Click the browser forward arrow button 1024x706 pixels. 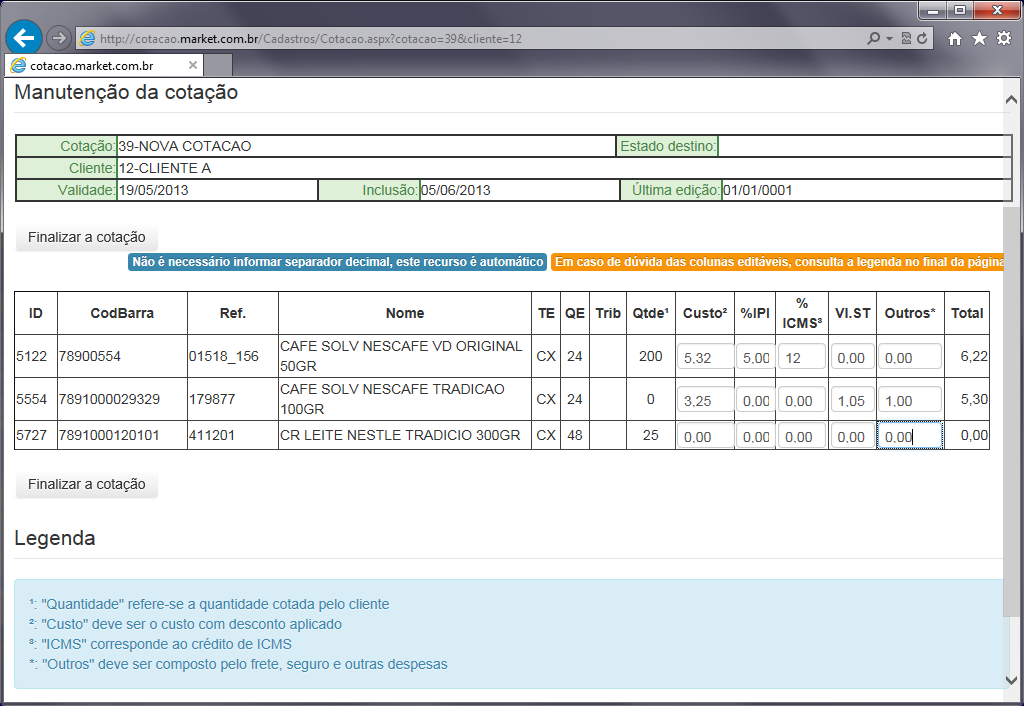tap(59, 38)
